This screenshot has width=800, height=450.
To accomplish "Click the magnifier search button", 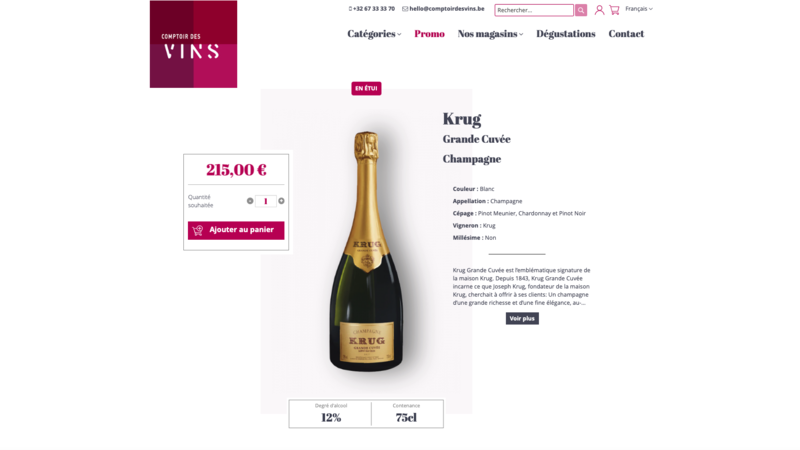I will click(581, 10).
